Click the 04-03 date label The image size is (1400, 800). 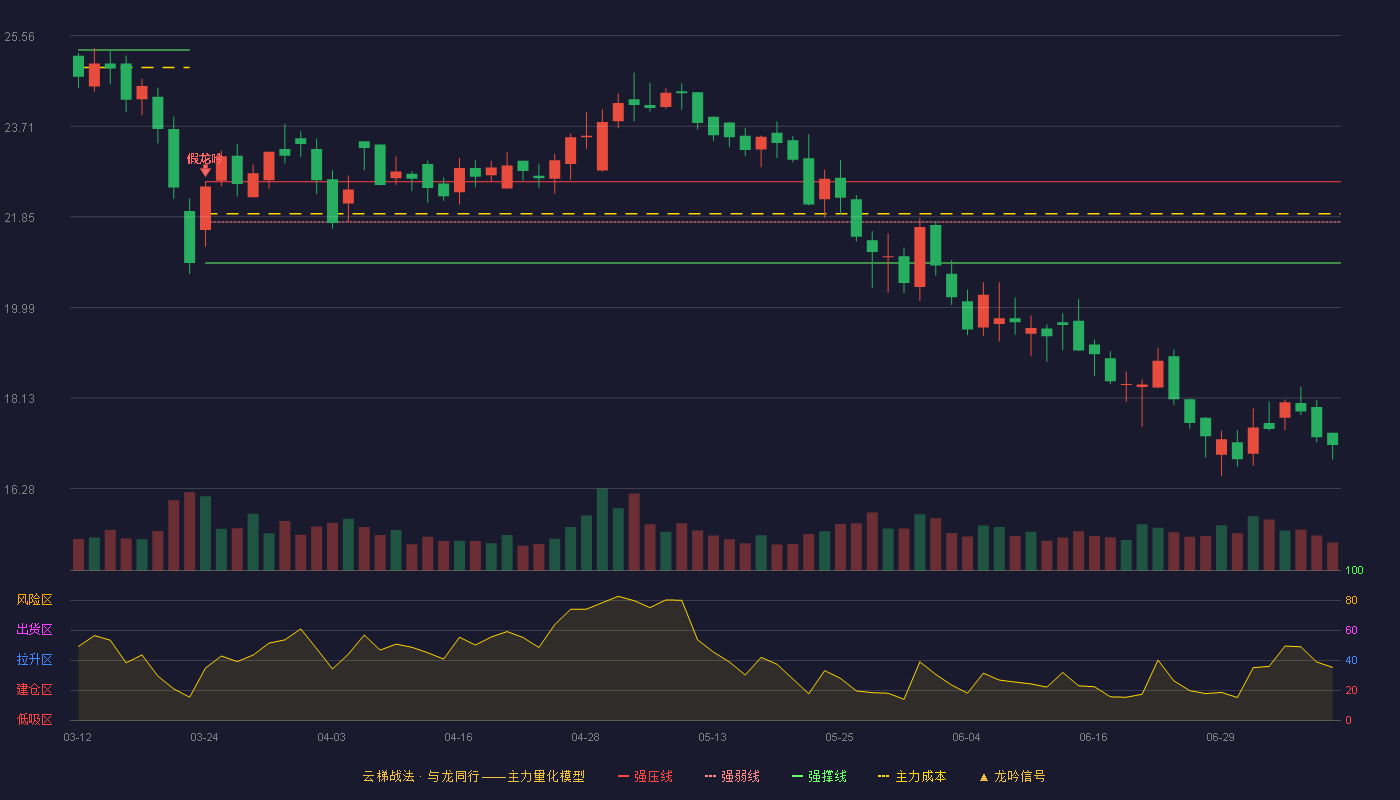point(331,737)
